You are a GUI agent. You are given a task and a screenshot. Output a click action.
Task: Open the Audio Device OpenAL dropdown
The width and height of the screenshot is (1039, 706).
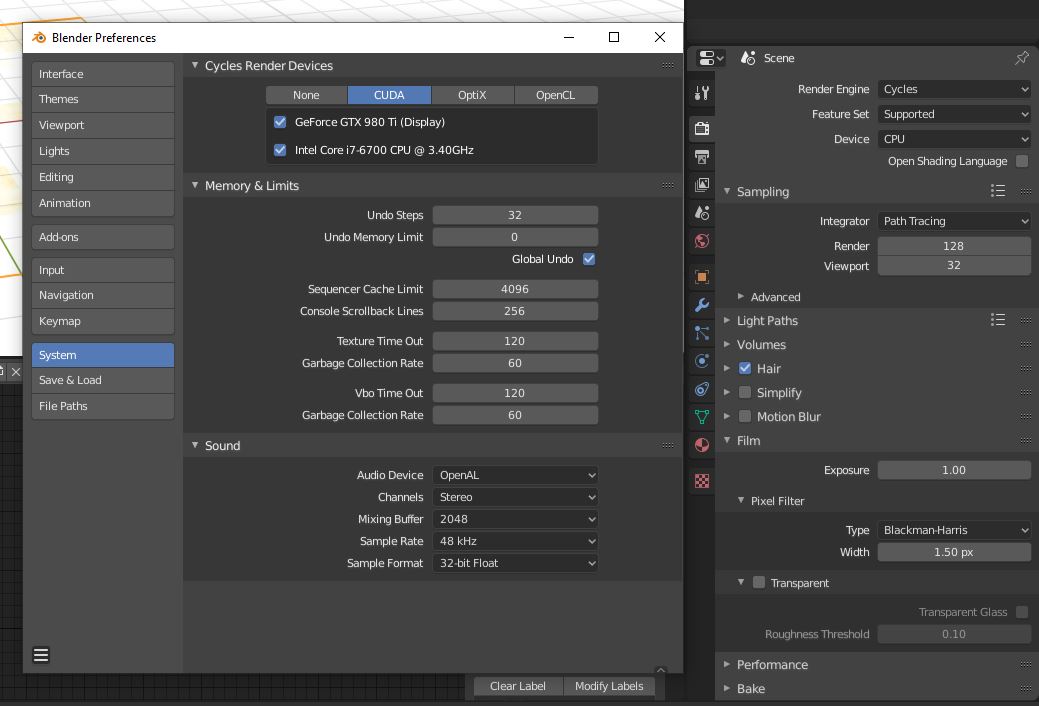516,475
